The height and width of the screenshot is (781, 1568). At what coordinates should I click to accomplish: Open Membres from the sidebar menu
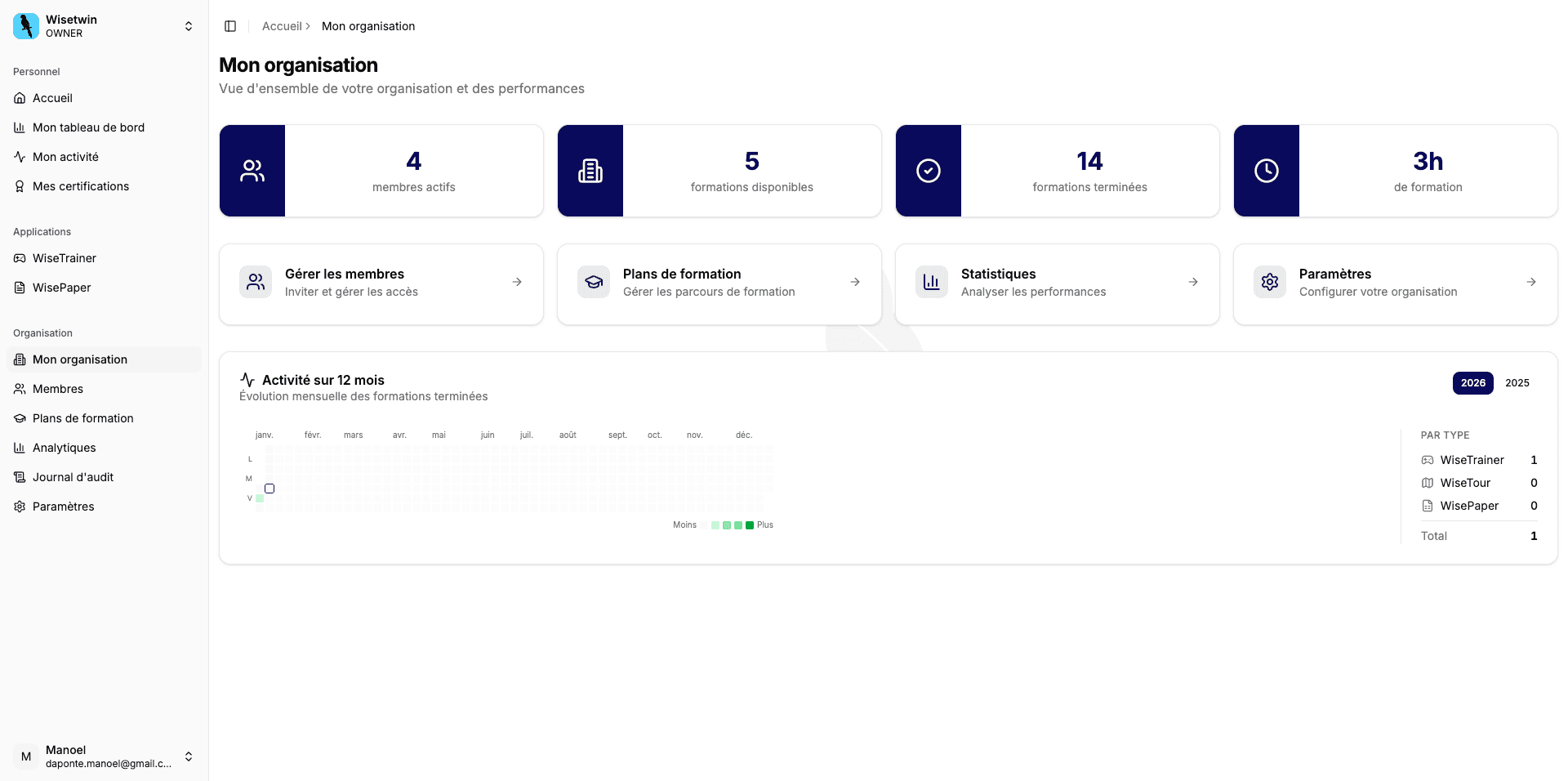[x=57, y=388]
